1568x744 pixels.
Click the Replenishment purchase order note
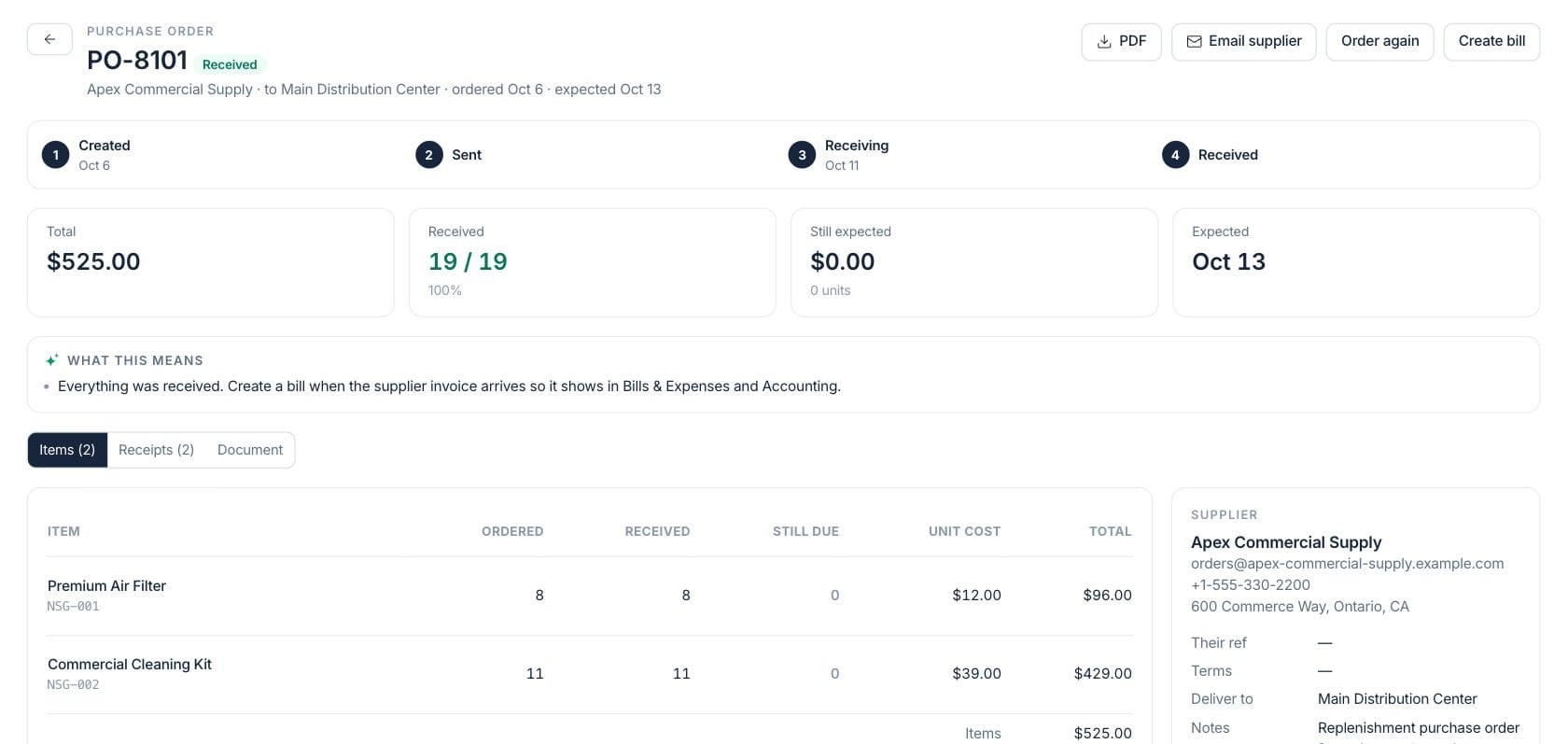[1419, 728]
